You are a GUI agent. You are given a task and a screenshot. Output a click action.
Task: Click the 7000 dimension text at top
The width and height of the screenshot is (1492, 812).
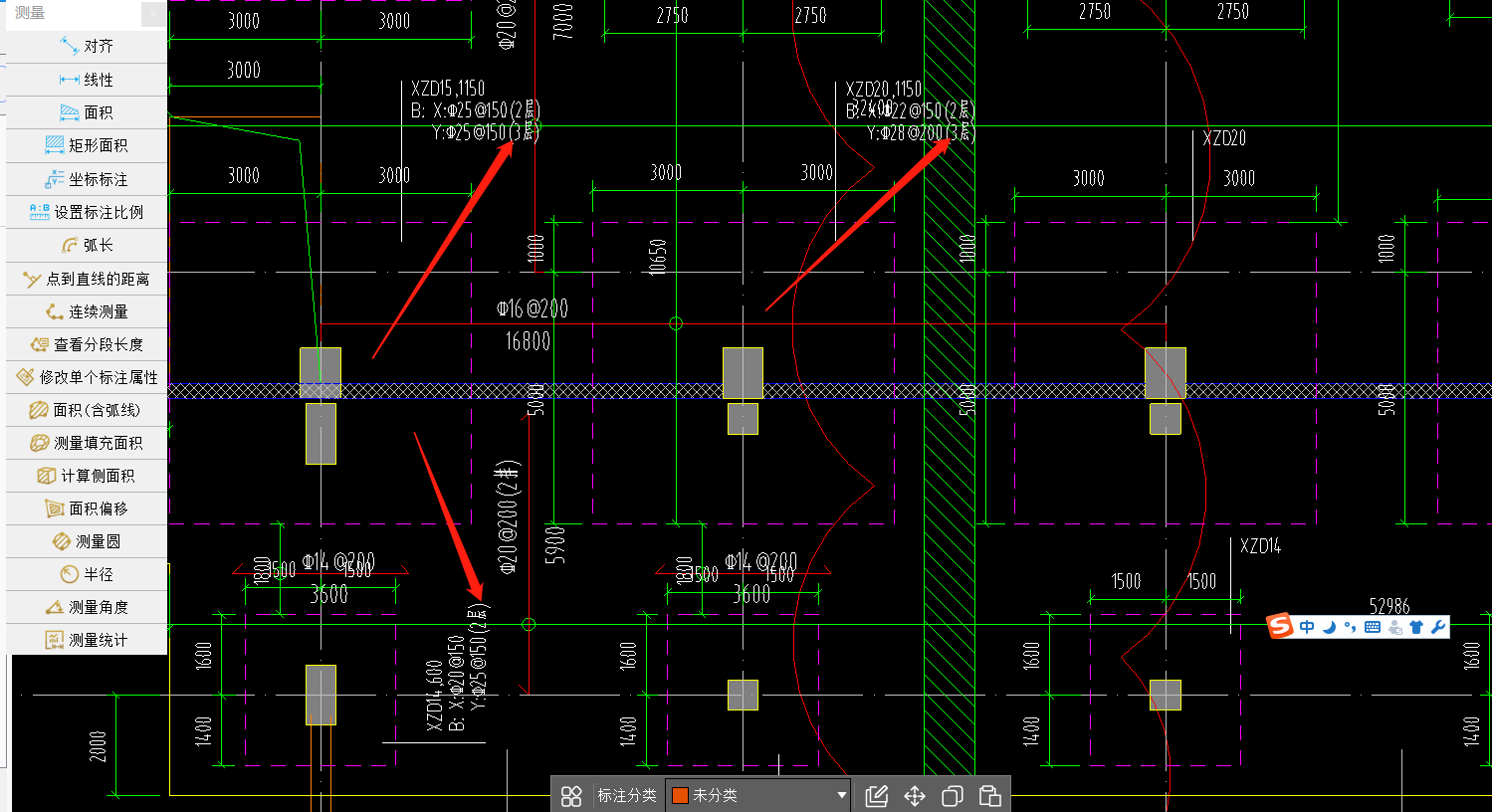tap(563, 21)
